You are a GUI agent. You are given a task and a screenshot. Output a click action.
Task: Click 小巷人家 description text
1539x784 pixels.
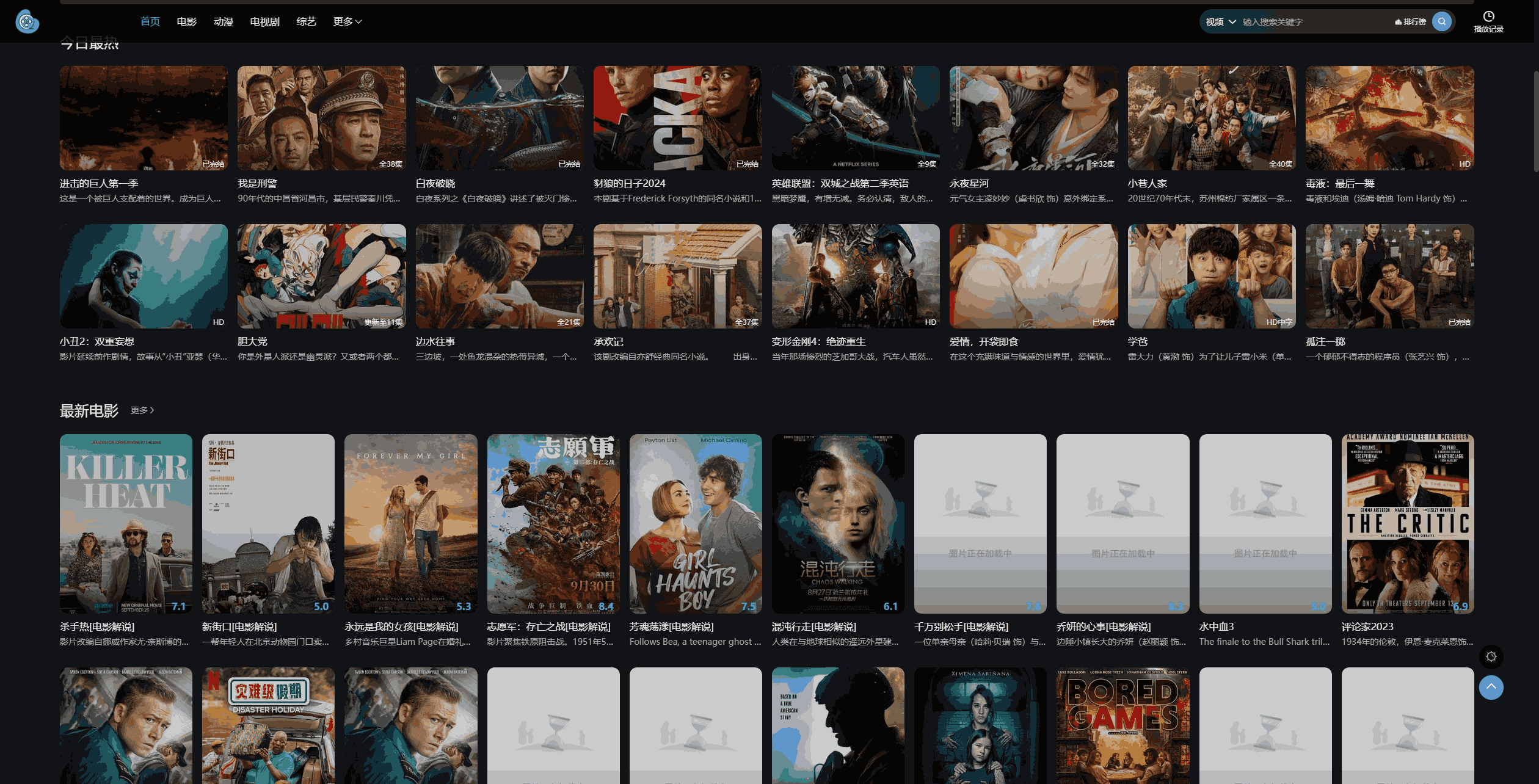1210,198
